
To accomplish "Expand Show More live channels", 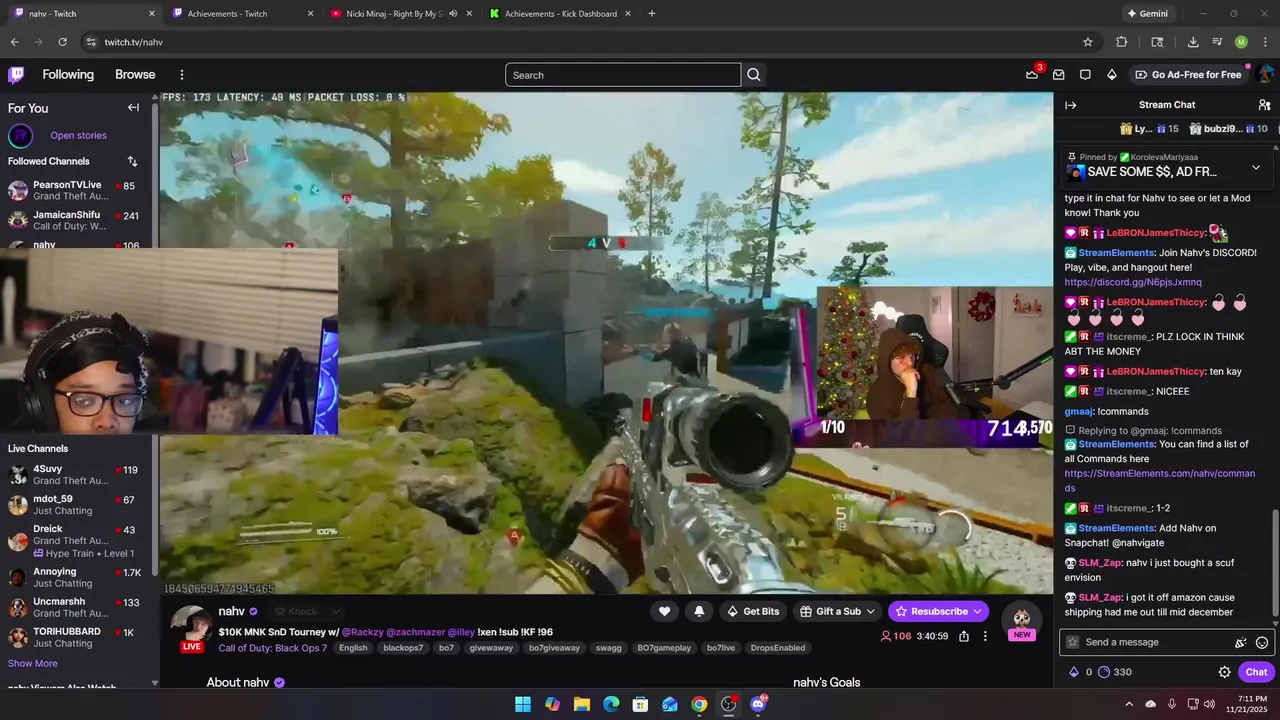I will [x=33, y=663].
